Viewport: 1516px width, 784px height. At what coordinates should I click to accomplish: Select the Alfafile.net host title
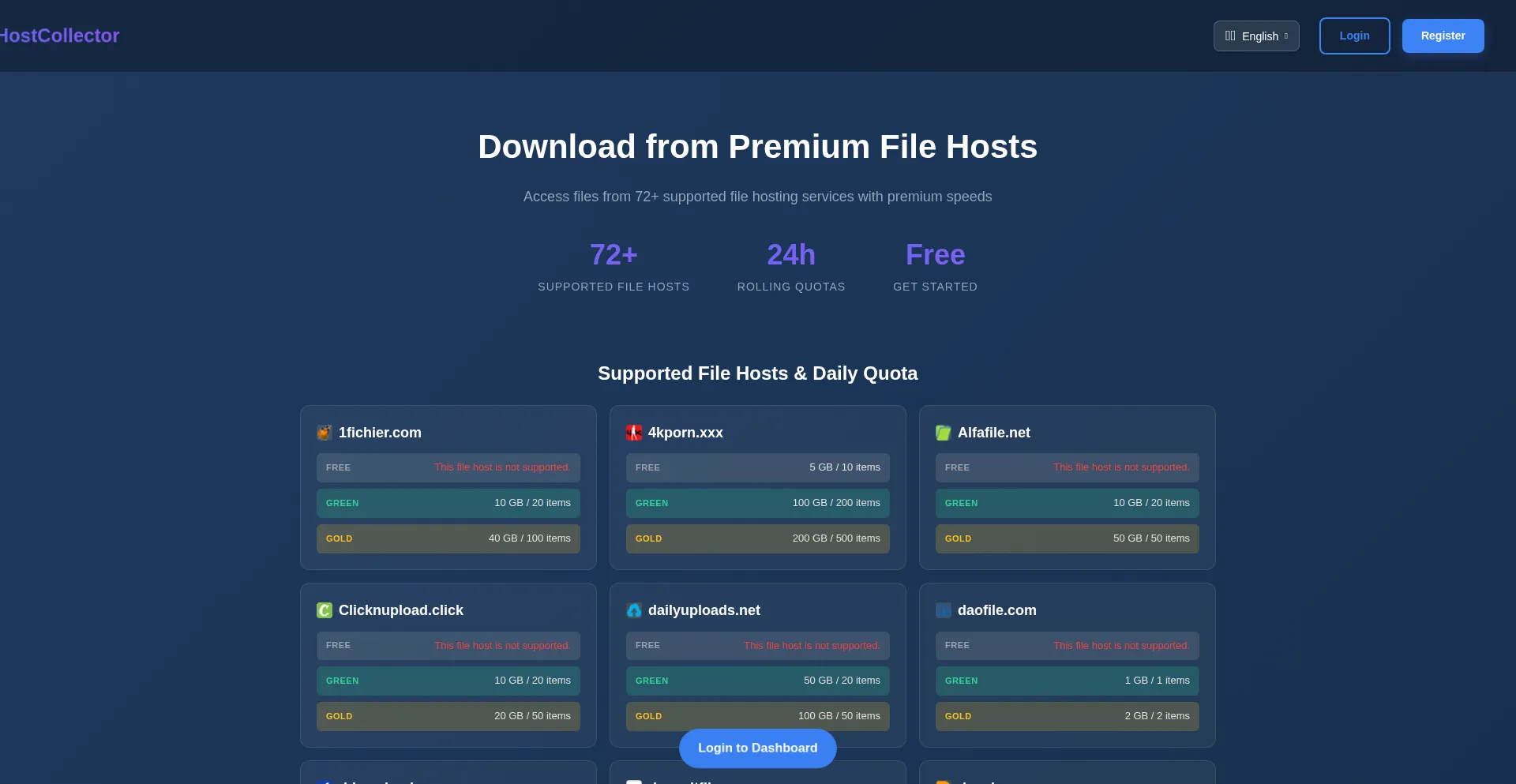993,433
